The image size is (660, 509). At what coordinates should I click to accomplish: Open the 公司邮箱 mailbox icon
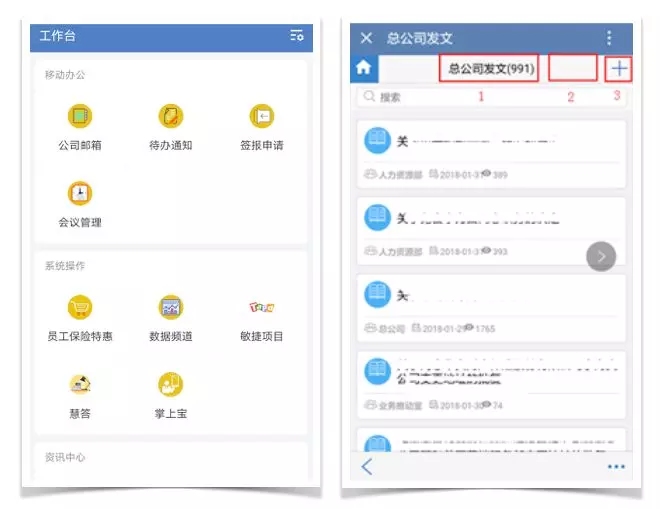(80, 116)
